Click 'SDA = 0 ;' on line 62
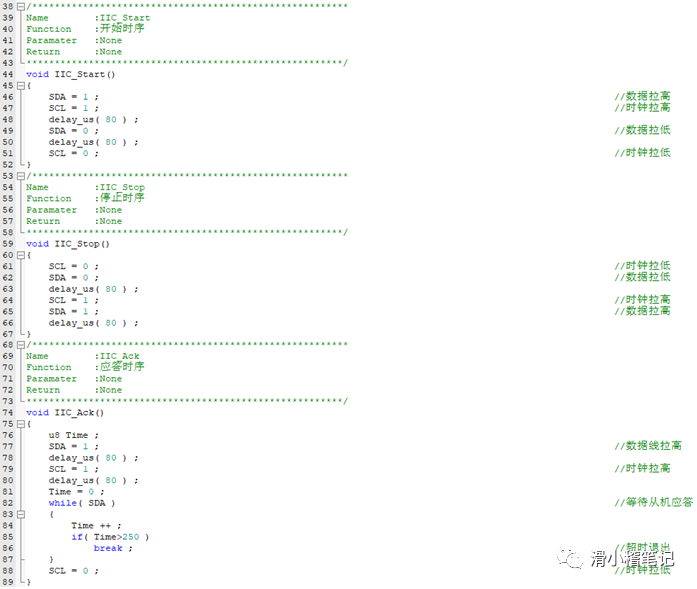 (74, 277)
